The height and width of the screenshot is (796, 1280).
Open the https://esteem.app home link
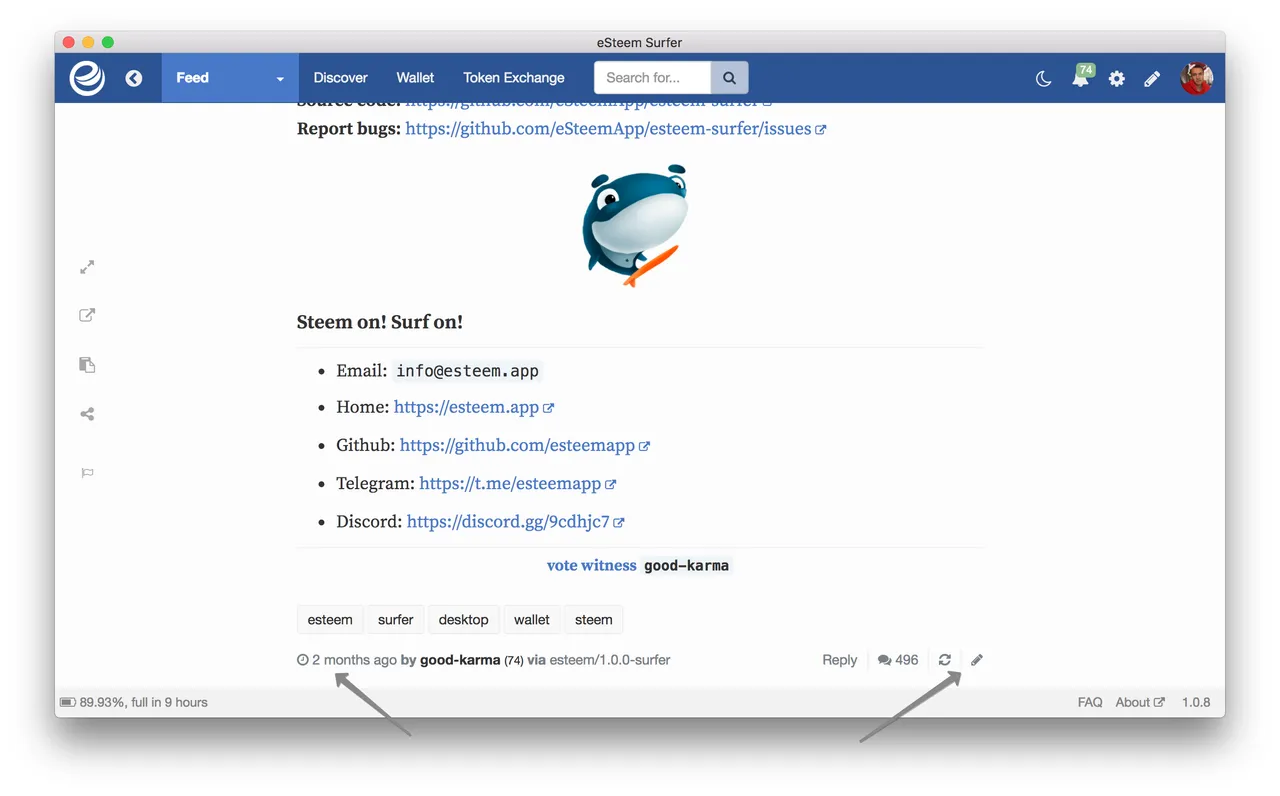[474, 407]
